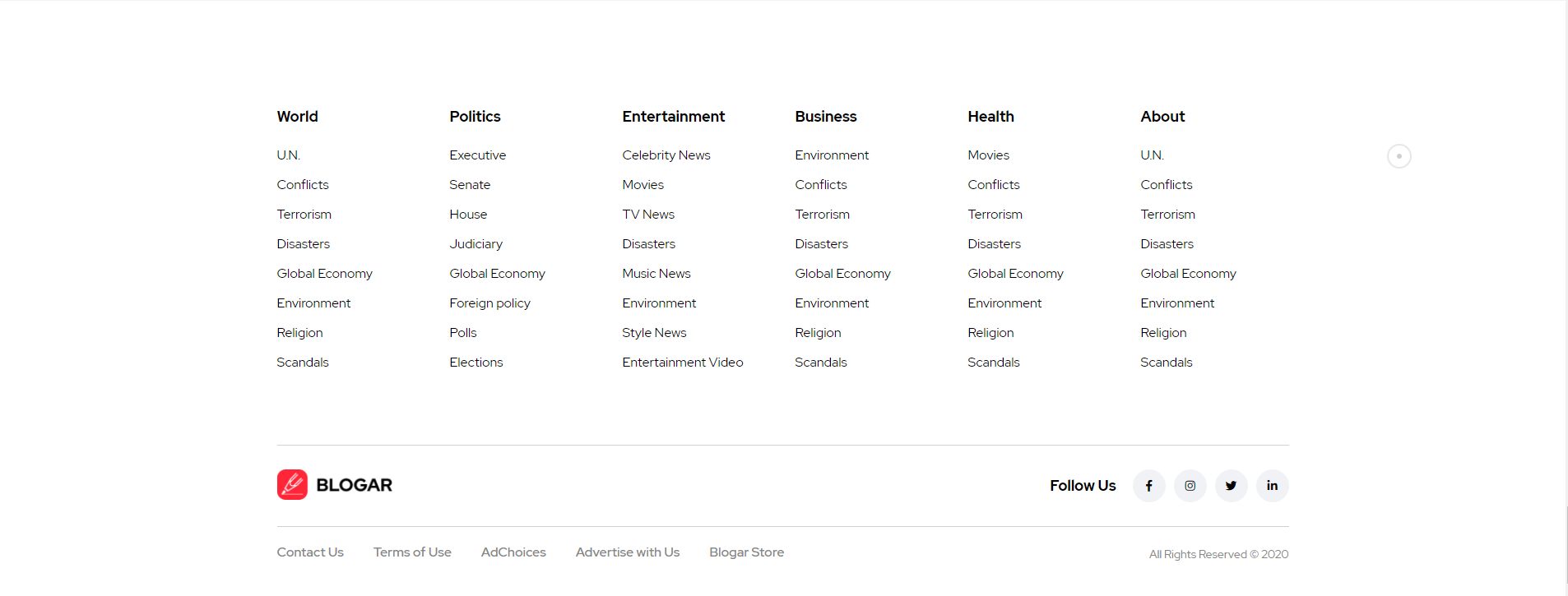Screen dimensions: 1568x596
Task: Choose Elections in the Politics column
Action: coord(476,363)
